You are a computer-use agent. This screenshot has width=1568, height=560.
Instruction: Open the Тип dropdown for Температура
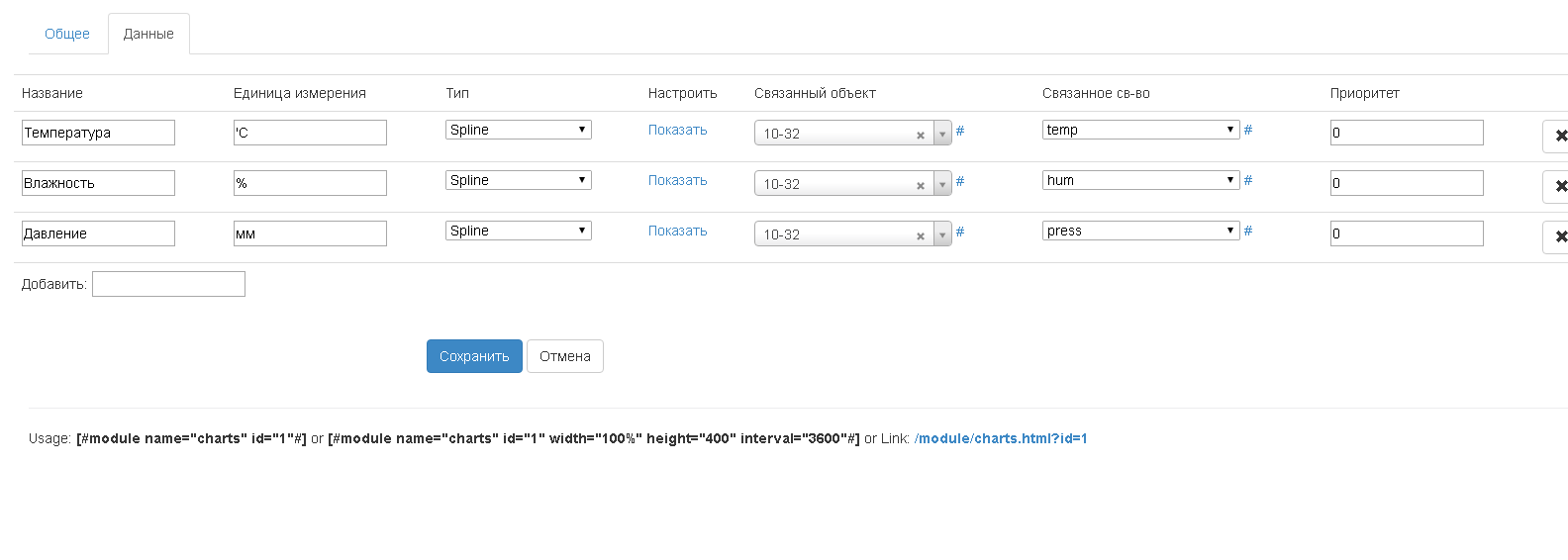(518, 130)
